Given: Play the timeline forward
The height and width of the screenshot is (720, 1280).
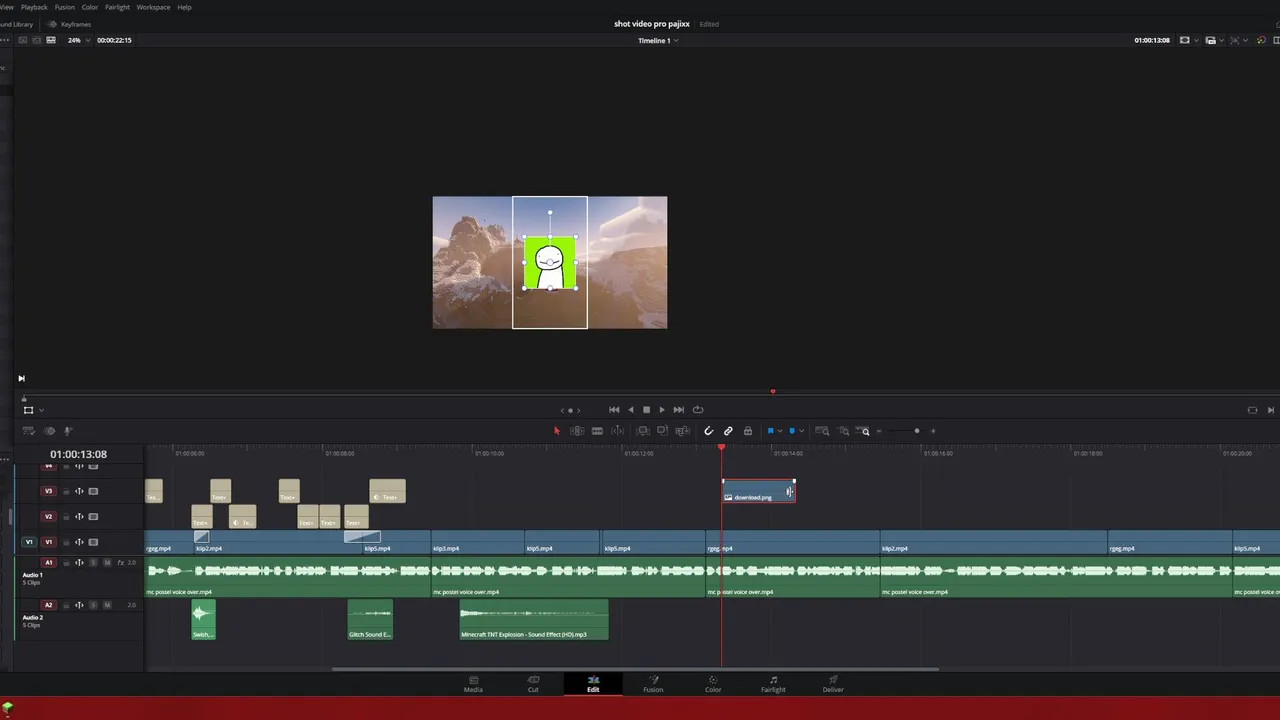Looking at the screenshot, I should tap(661, 409).
